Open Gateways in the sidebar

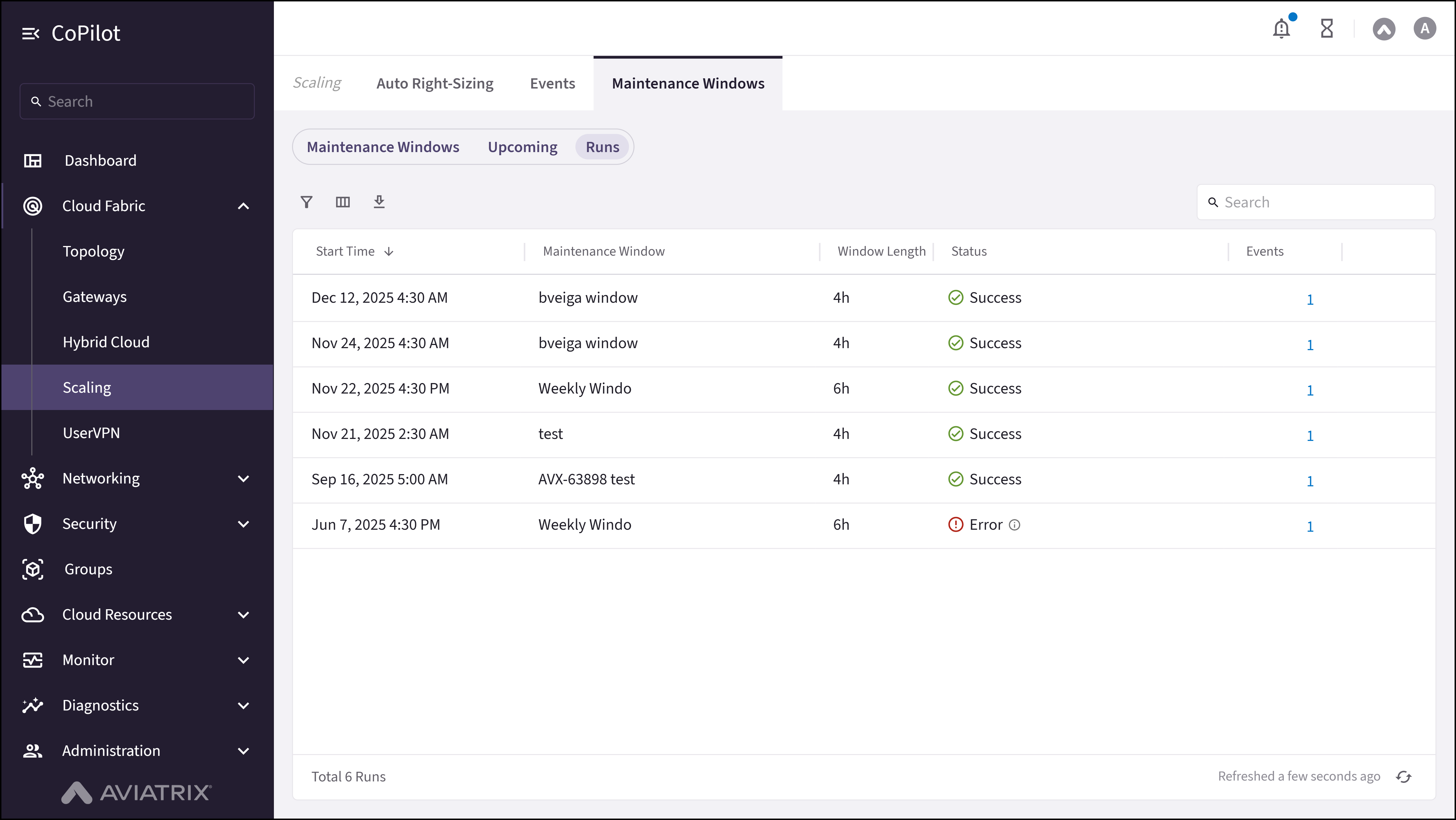[95, 297]
